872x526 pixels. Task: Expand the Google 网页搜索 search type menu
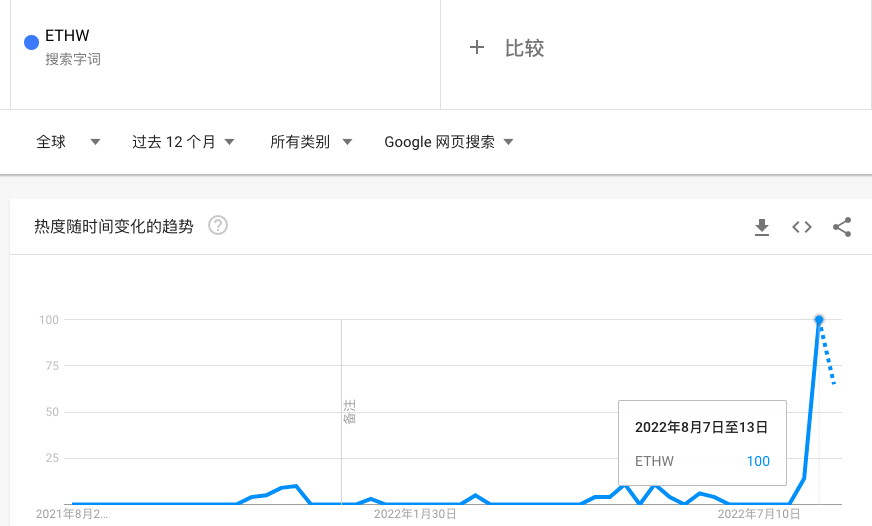[449, 142]
